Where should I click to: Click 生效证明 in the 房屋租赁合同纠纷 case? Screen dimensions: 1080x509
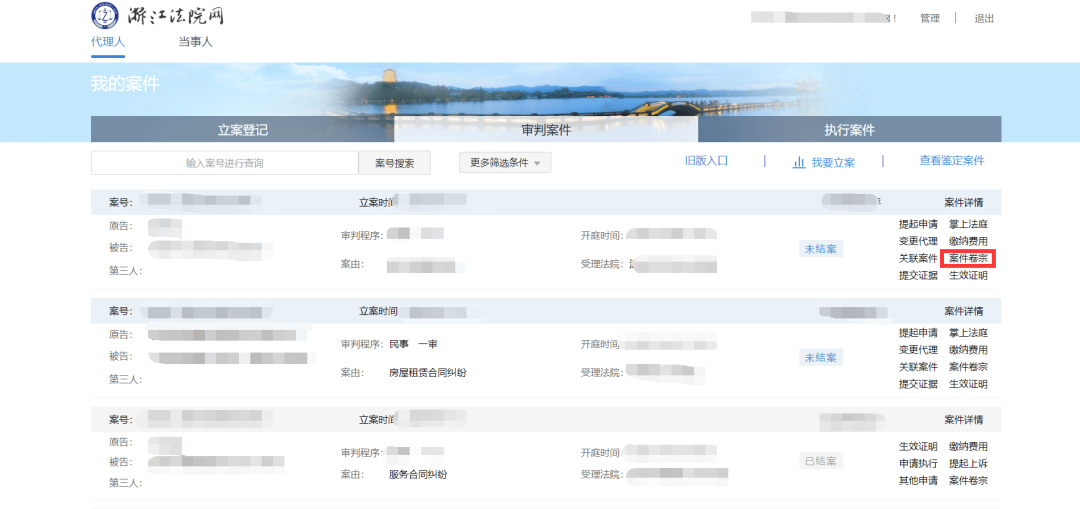tap(968, 384)
